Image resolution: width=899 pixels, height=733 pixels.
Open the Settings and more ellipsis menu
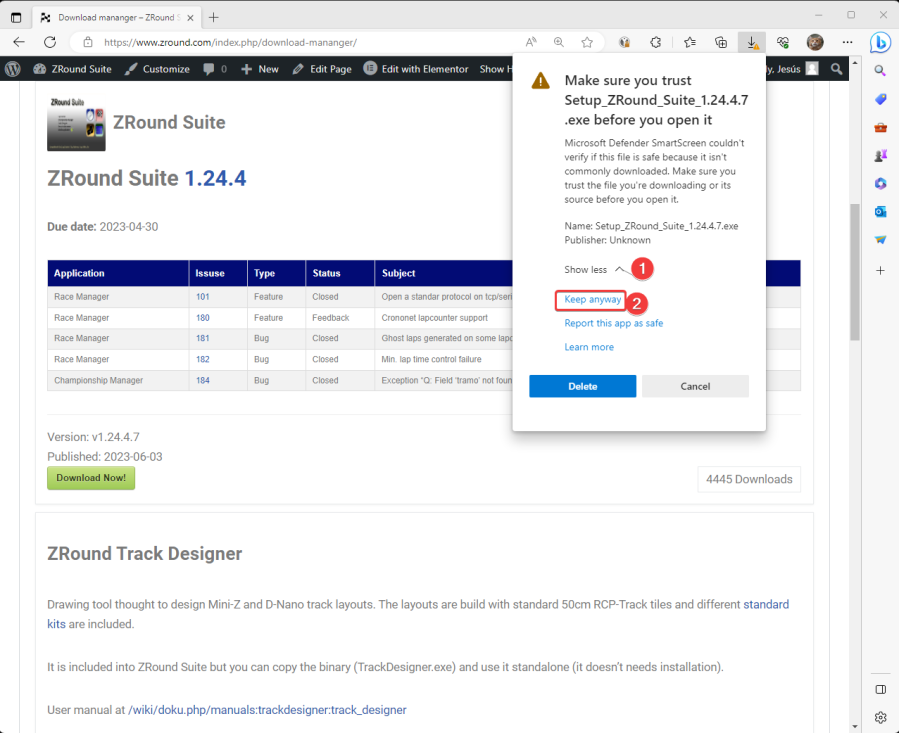(x=847, y=42)
